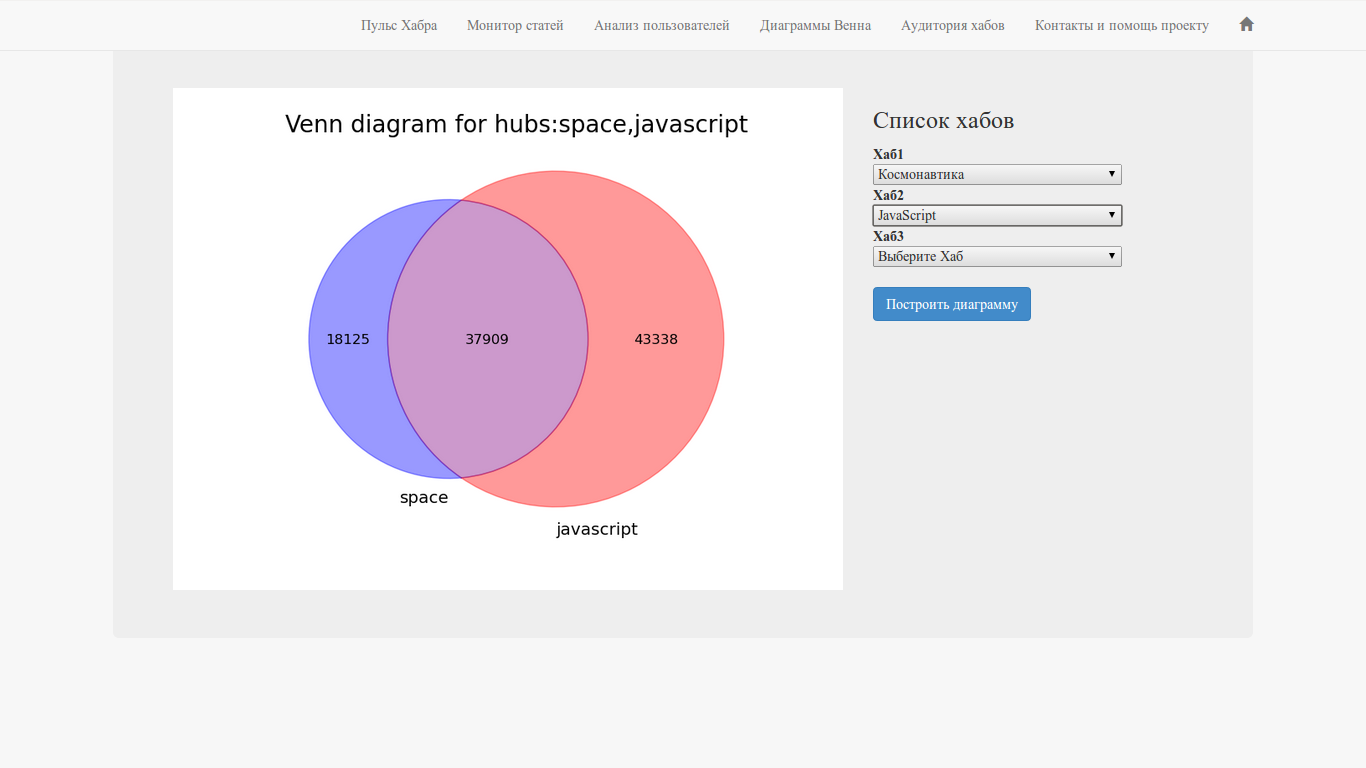
Task: Open Анализ пользователей section
Action: point(661,26)
